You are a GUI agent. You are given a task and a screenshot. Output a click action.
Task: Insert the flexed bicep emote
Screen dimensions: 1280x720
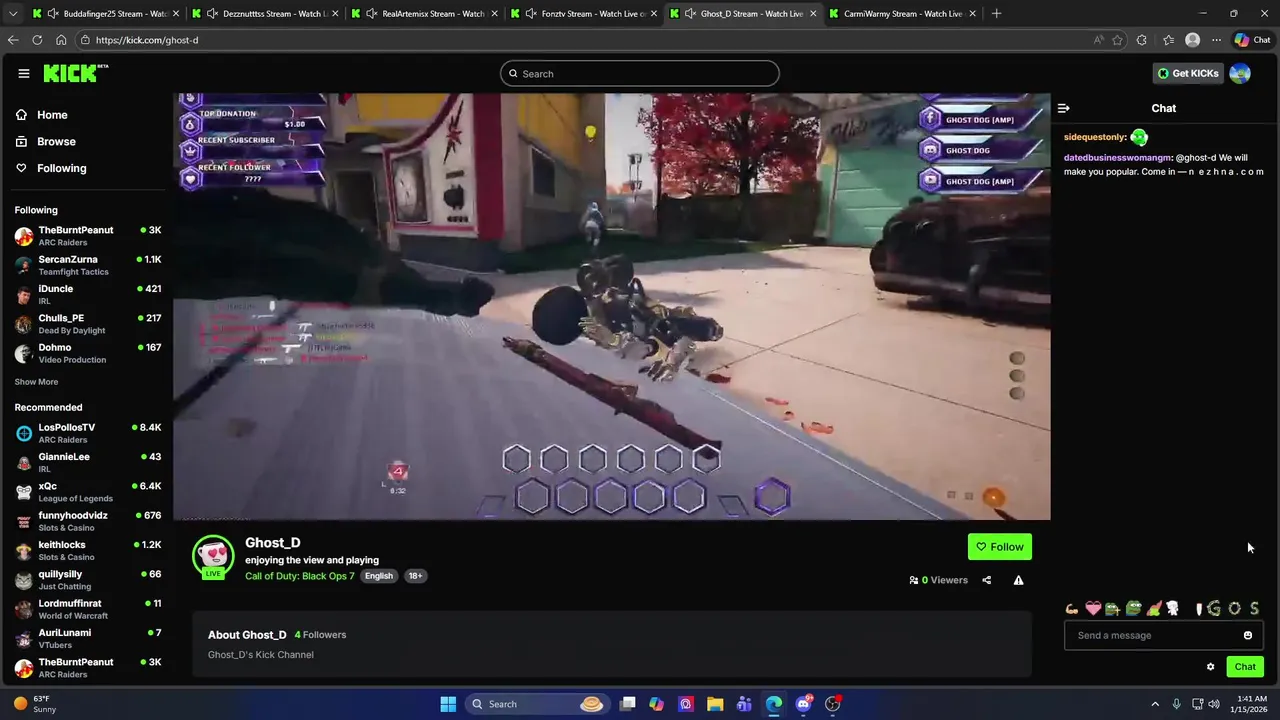coord(1072,608)
